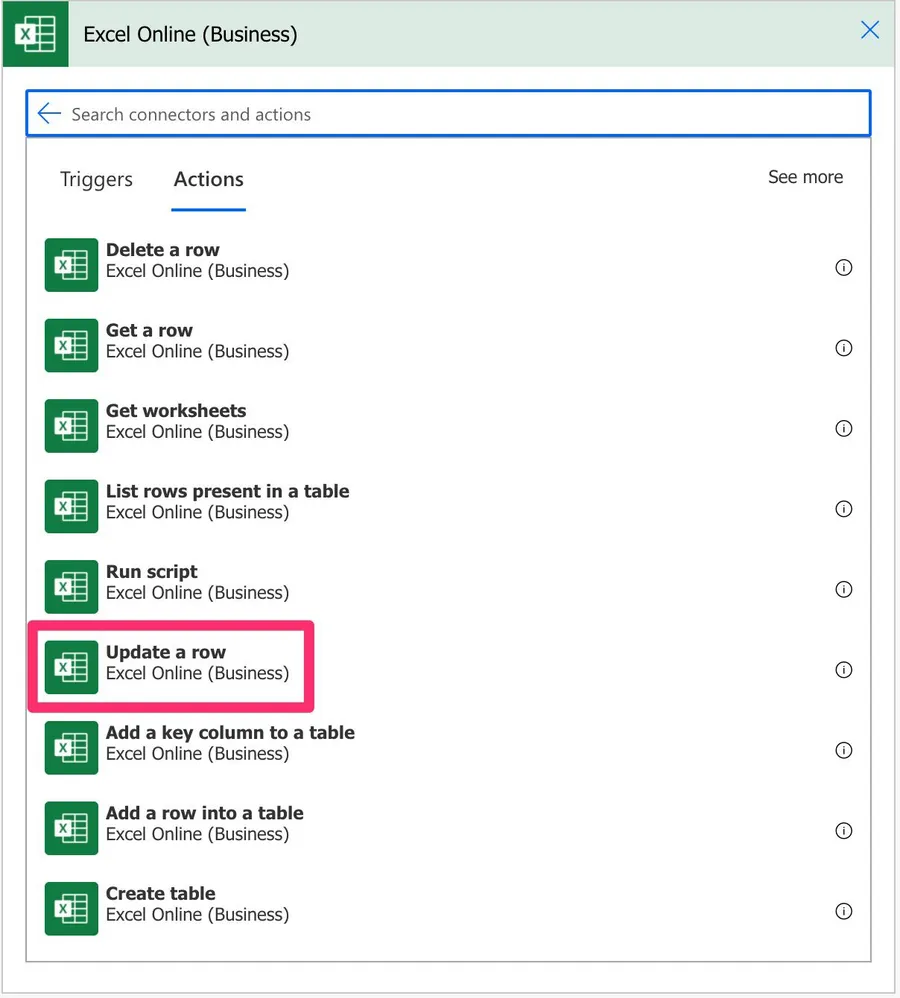
Task: Select the Actions tab
Action: click(x=208, y=180)
